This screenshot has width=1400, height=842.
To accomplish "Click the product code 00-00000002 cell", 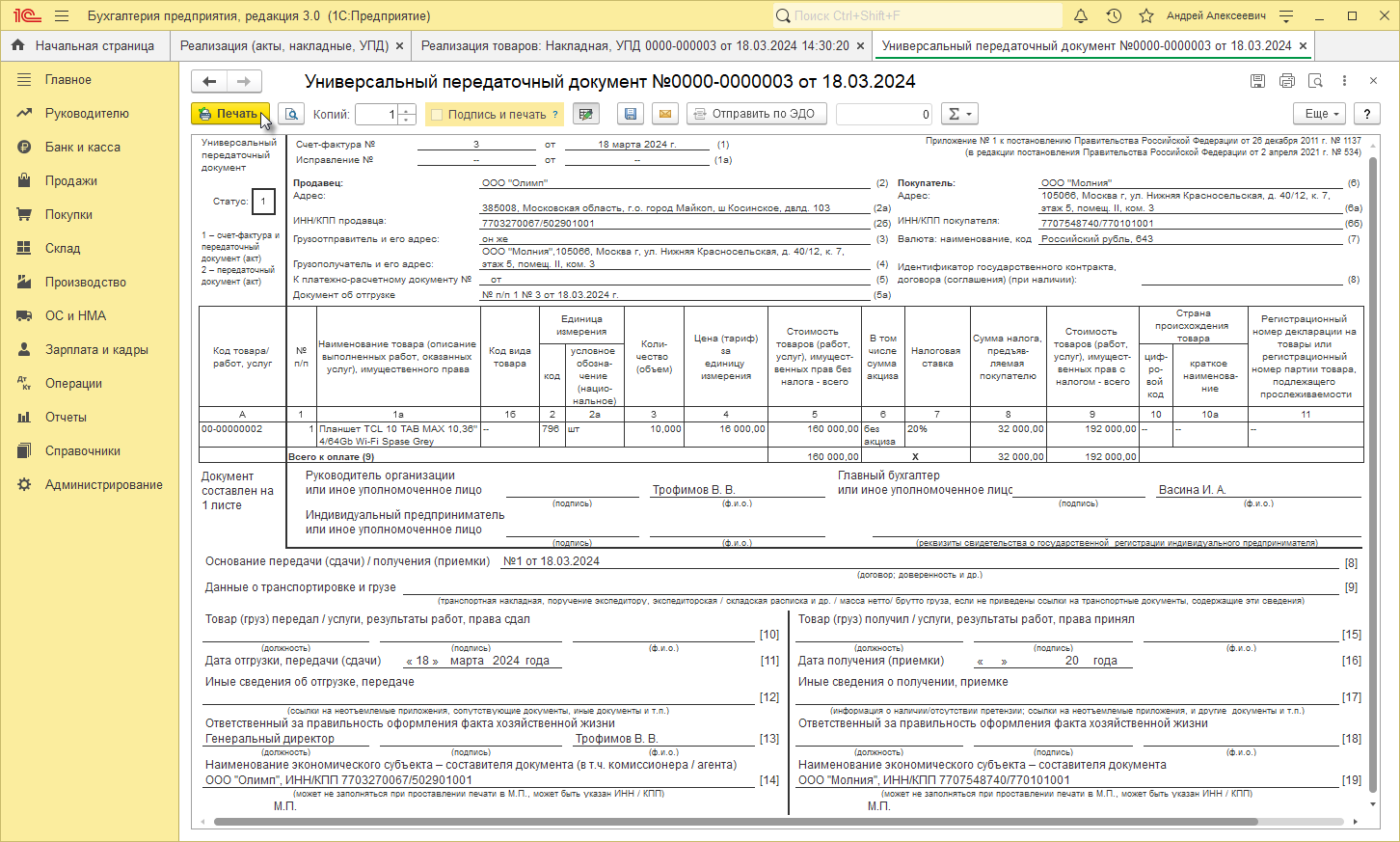I will (242, 434).
